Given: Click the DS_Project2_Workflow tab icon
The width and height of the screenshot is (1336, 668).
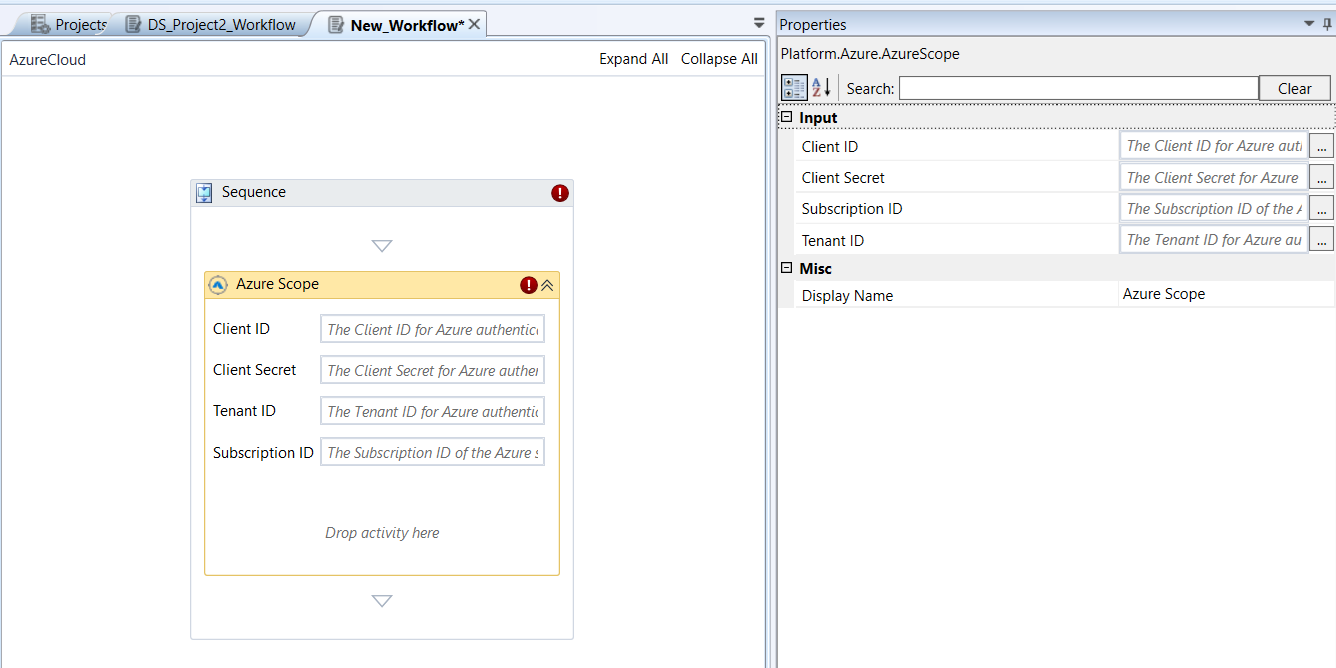Looking at the screenshot, I should [x=133, y=25].
